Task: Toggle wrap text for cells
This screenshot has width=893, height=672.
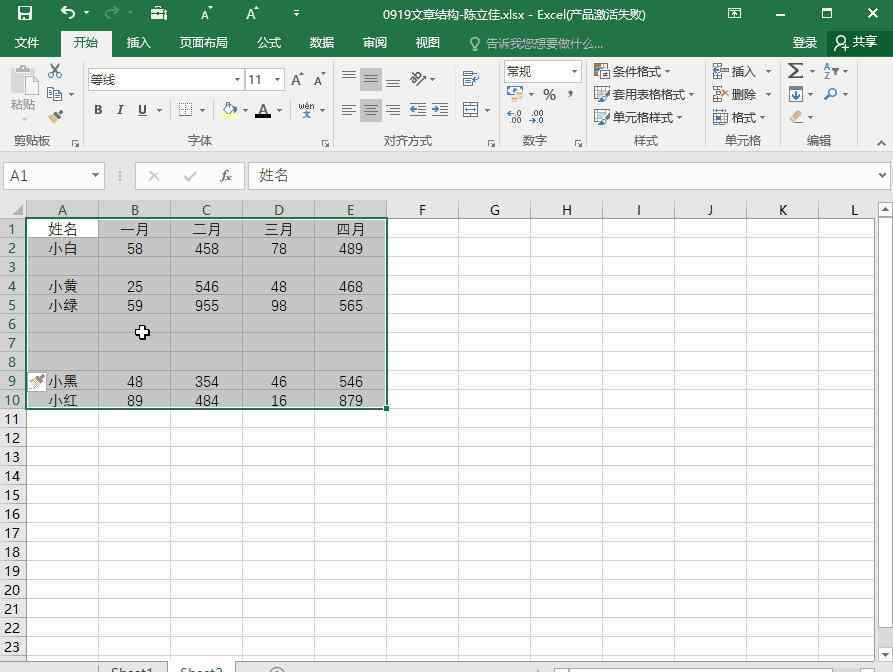Action: [x=470, y=79]
